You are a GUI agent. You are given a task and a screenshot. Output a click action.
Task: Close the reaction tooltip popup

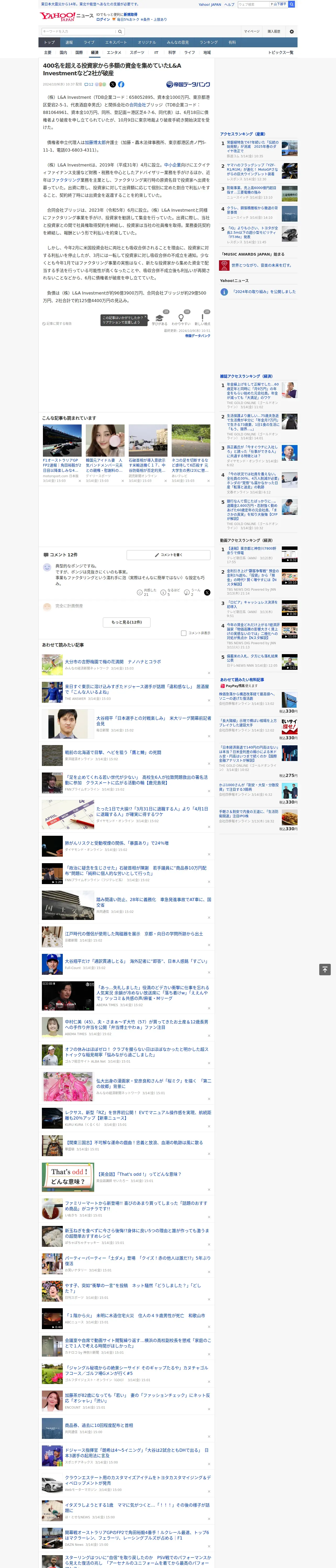click(x=146, y=316)
